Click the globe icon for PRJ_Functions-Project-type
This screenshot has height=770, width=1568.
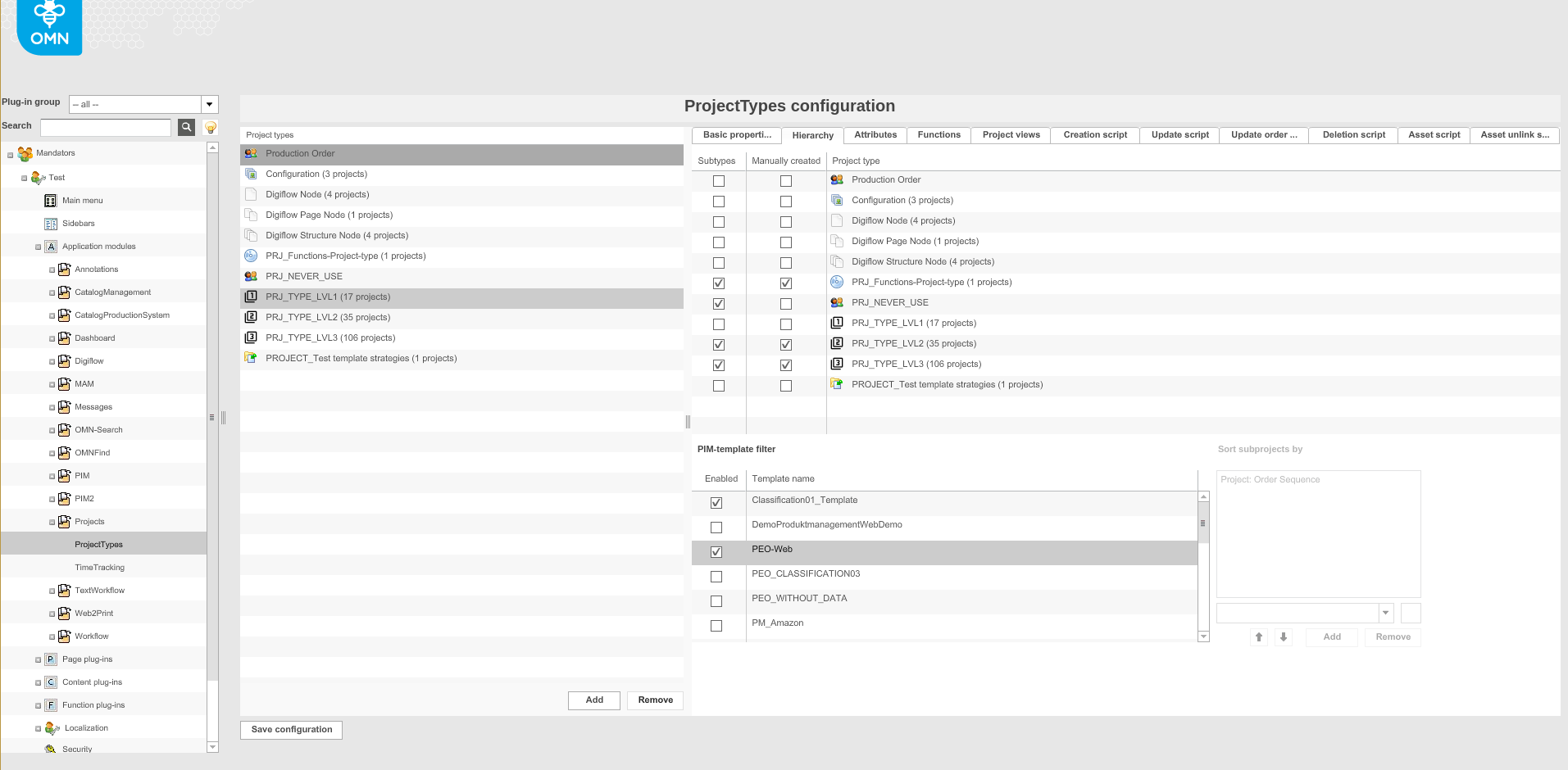coord(251,256)
